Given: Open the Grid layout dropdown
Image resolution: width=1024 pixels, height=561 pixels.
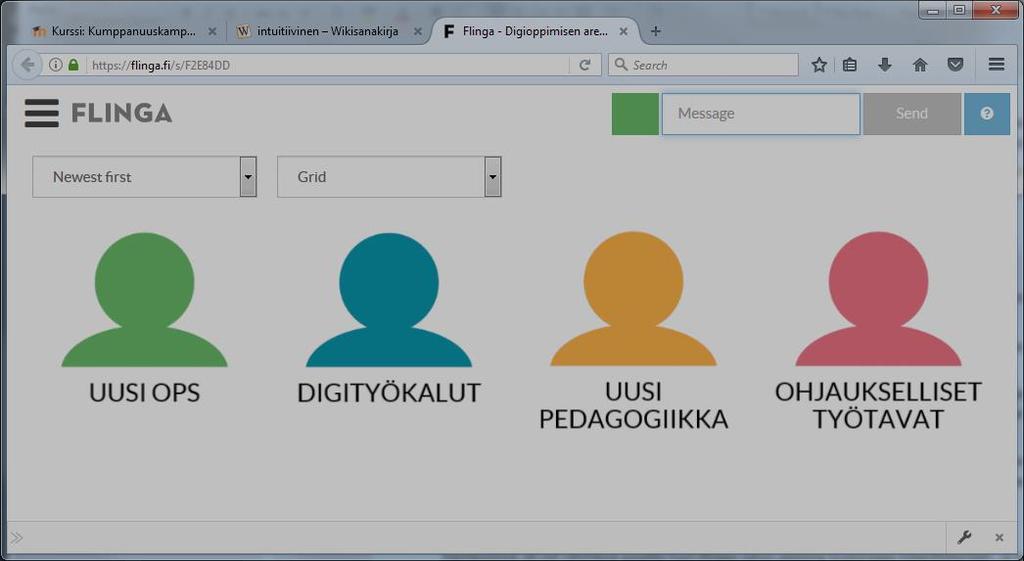Looking at the screenshot, I should (x=389, y=177).
